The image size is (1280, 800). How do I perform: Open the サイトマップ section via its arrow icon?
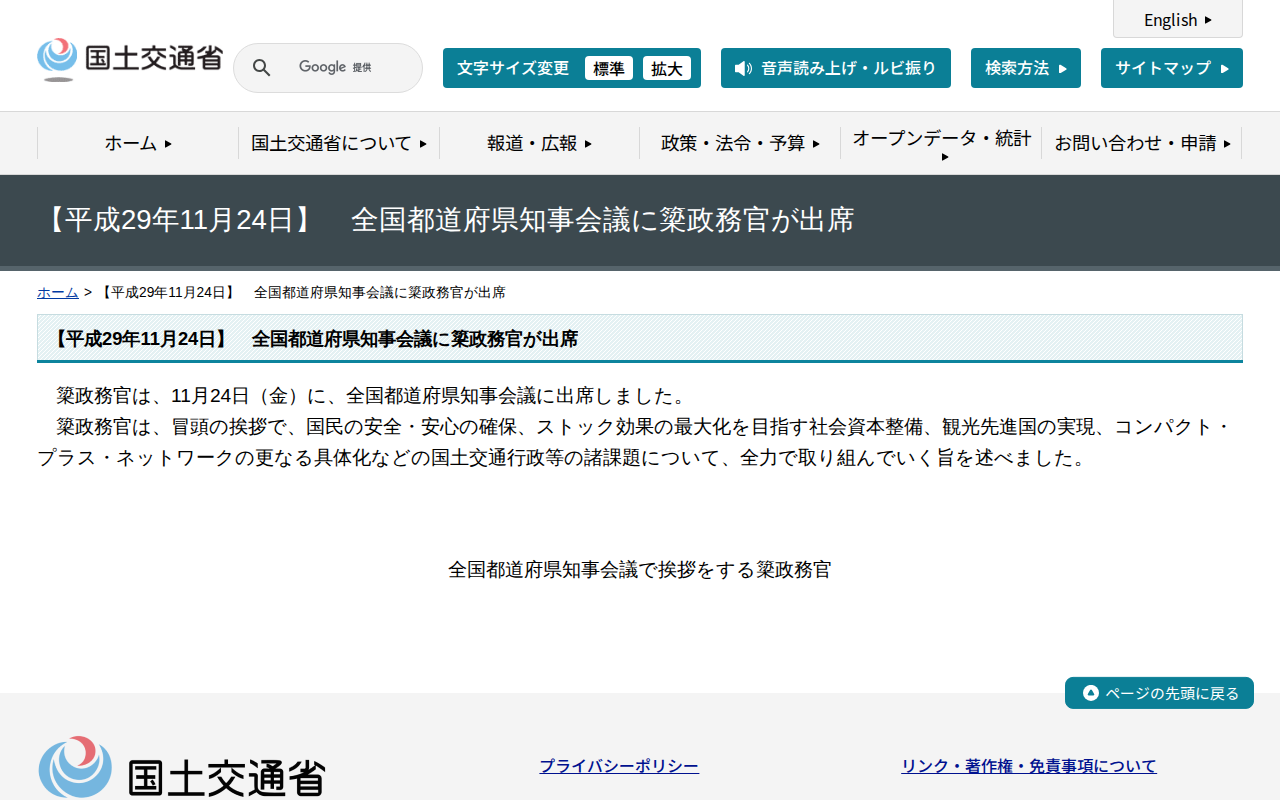(1227, 67)
